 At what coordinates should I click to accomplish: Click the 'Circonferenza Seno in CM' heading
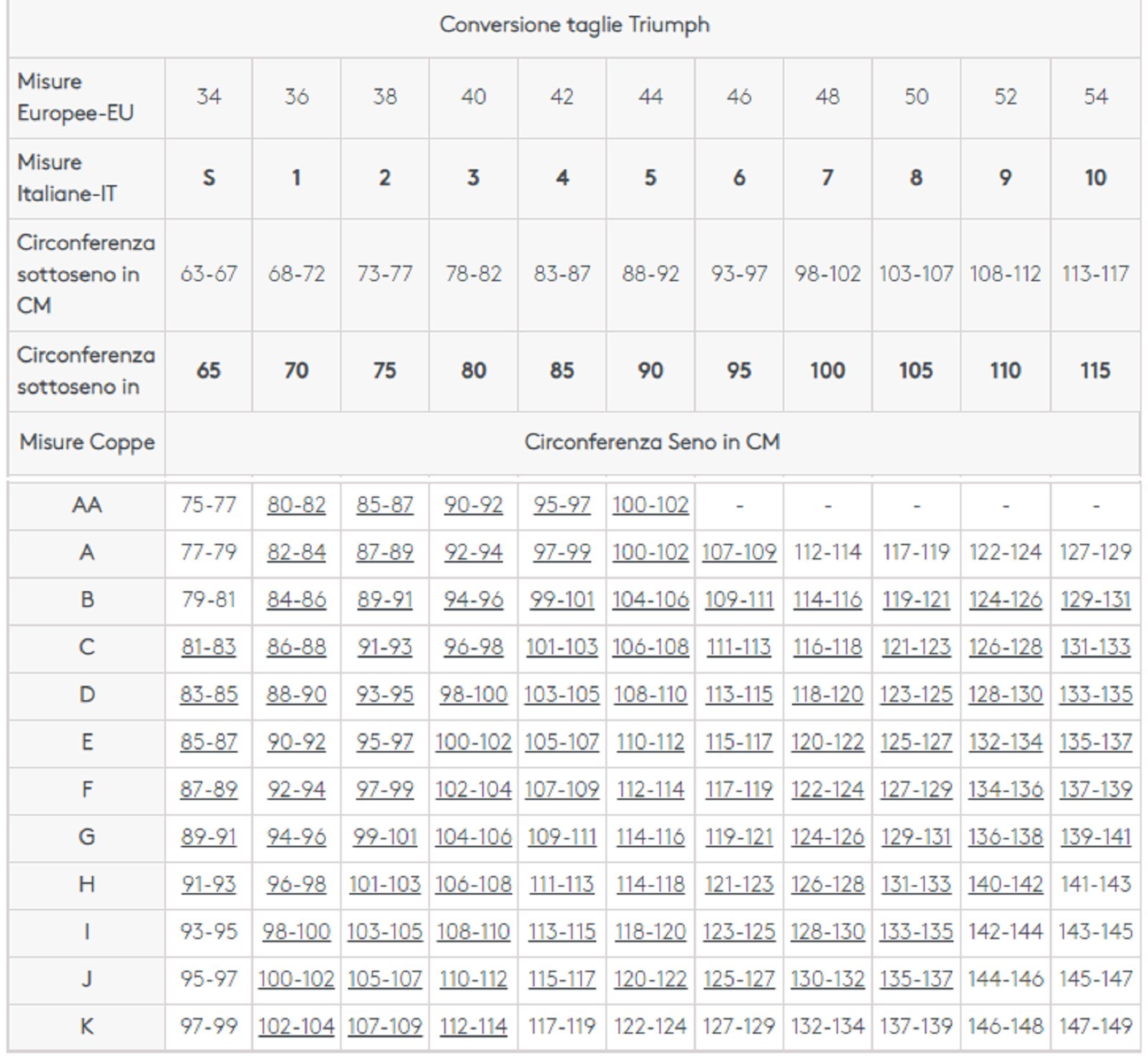coord(652,441)
